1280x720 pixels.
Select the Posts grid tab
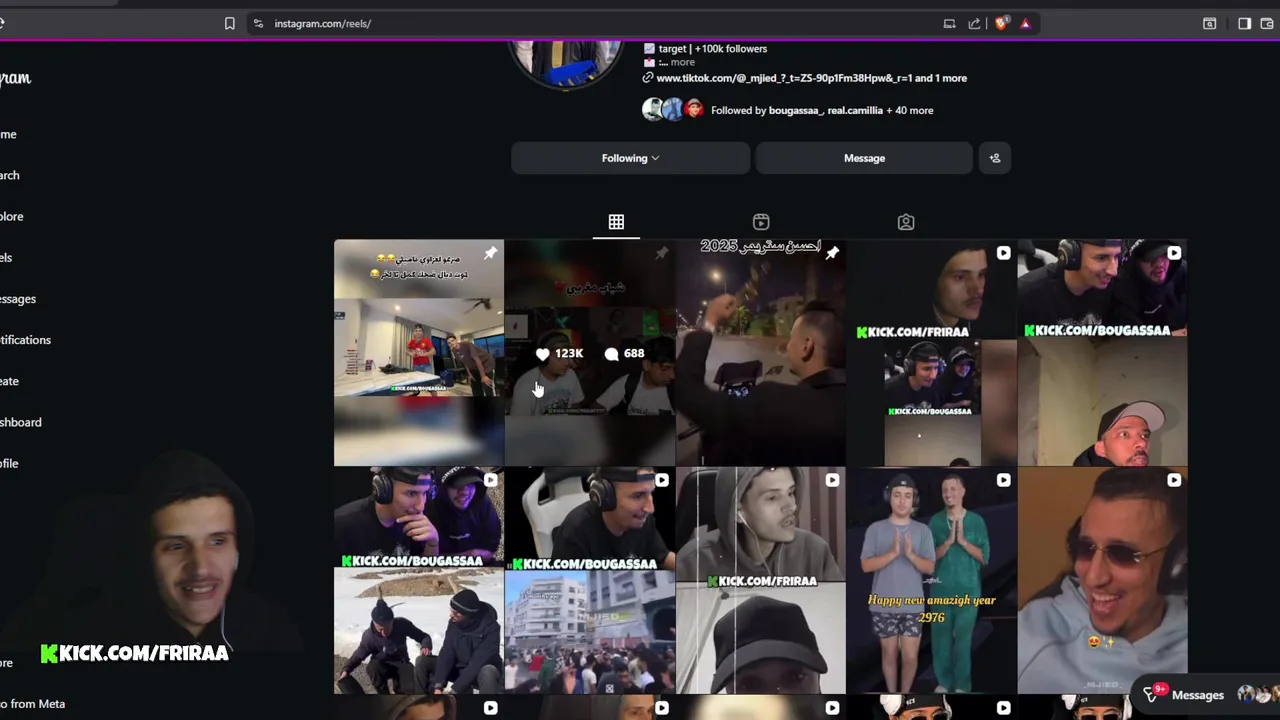tap(616, 222)
